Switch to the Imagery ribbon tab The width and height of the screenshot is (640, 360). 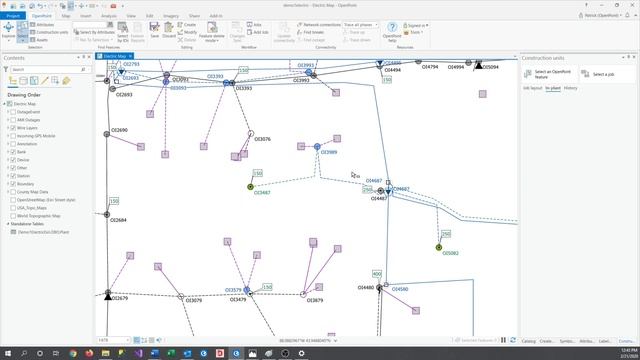(x=171, y=16)
